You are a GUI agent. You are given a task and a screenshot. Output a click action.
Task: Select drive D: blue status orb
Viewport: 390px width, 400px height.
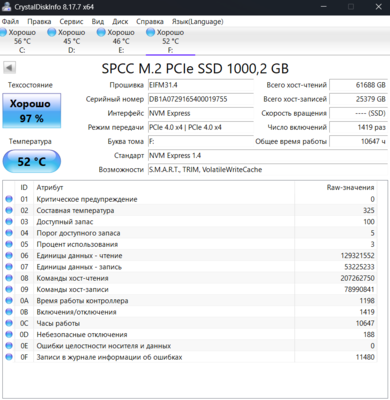point(52,32)
